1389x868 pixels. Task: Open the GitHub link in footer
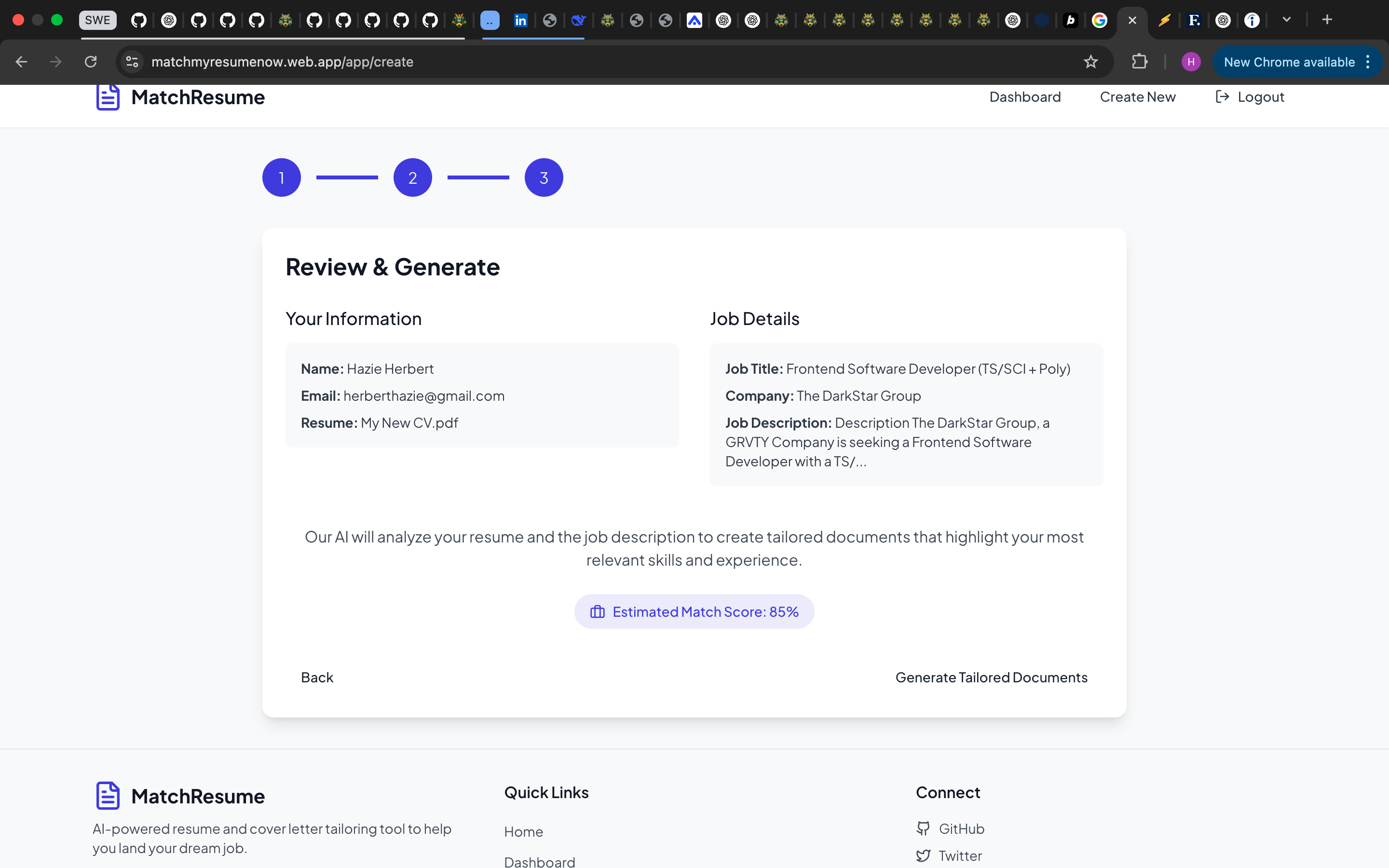coord(960,828)
